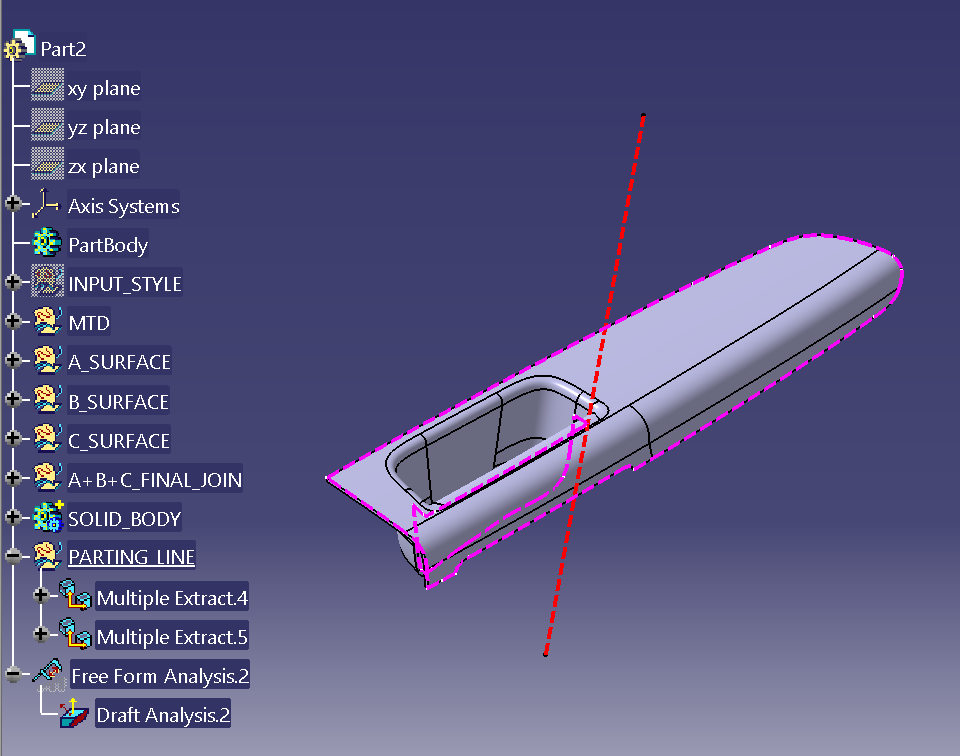960x756 pixels.
Task: Expand the INPUT_STYLE node
Action: click(x=13, y=282)
